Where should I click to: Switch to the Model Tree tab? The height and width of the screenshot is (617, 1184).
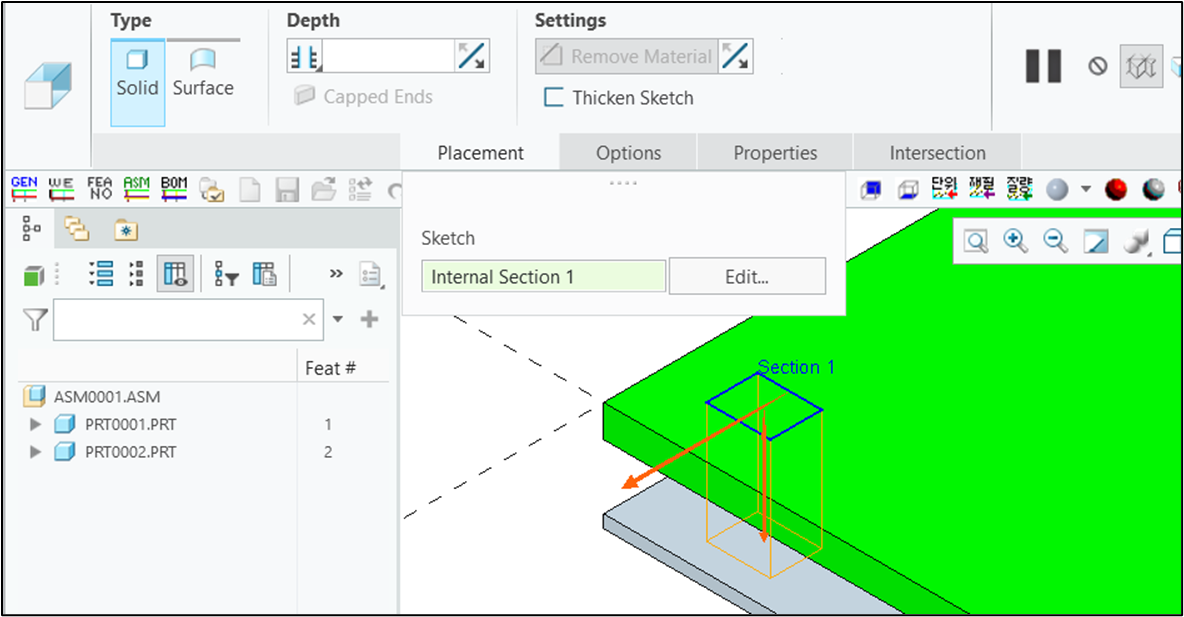click(31, 229)
